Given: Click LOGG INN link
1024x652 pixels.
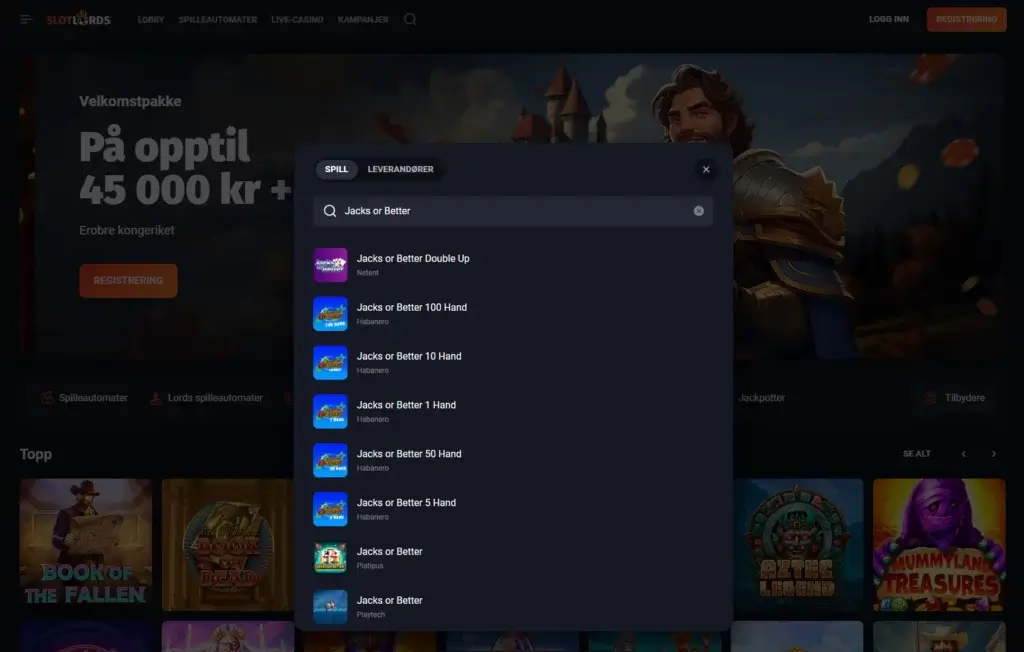Looking at the screenshot, I should pyautogui.click(x=889, y=19).
